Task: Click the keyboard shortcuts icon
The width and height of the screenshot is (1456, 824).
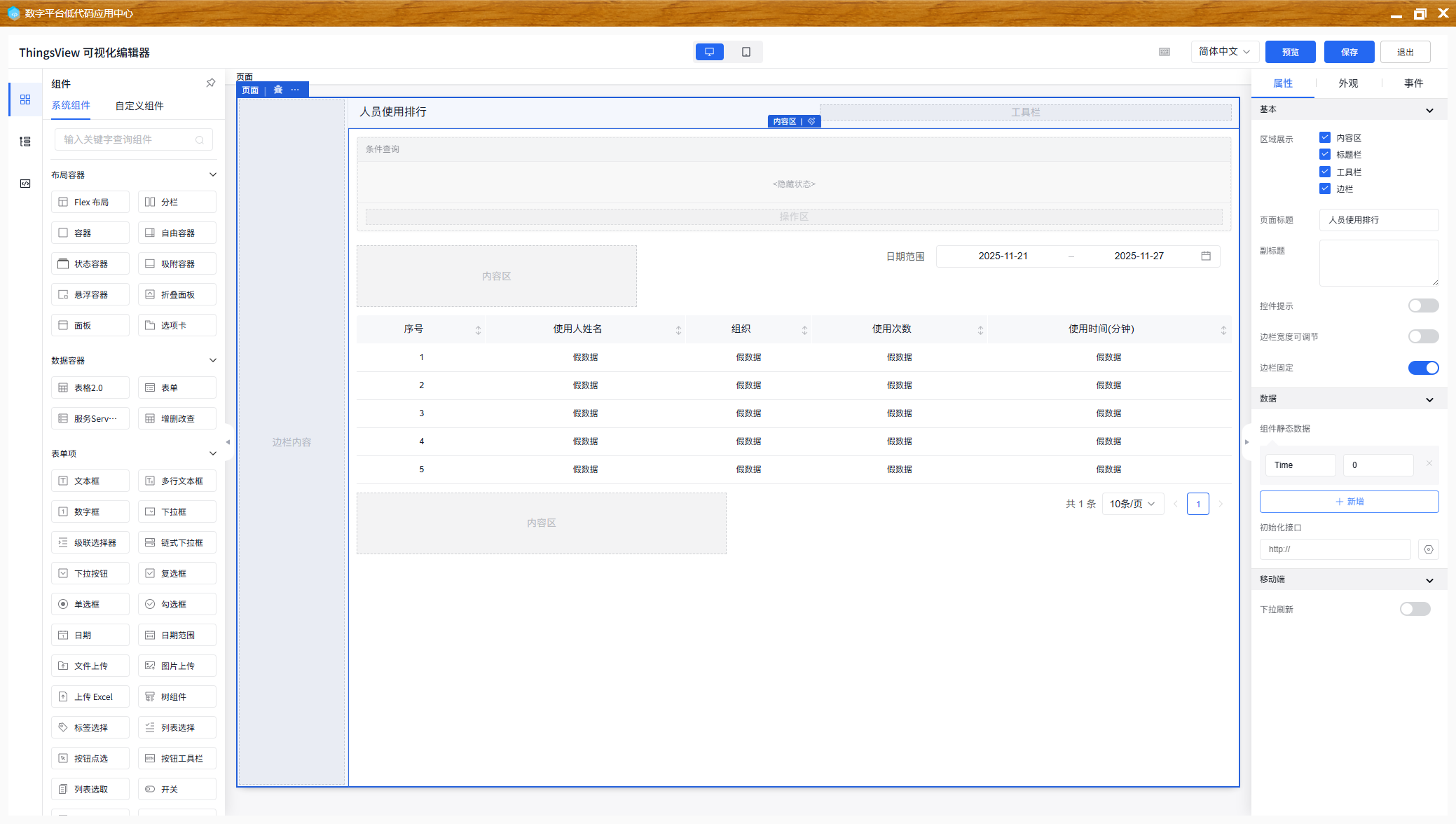Action: tap(1165, 52)
